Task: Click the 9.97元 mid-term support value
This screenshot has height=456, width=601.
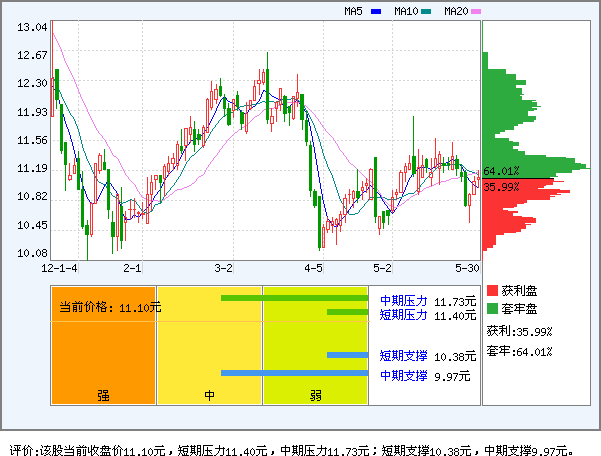Action: (452, 376)
